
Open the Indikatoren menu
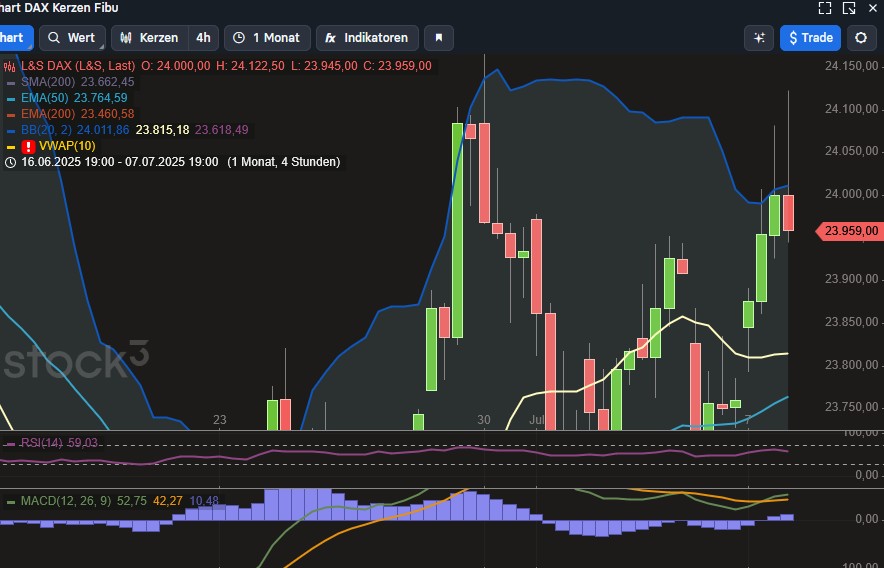[367, 38]
